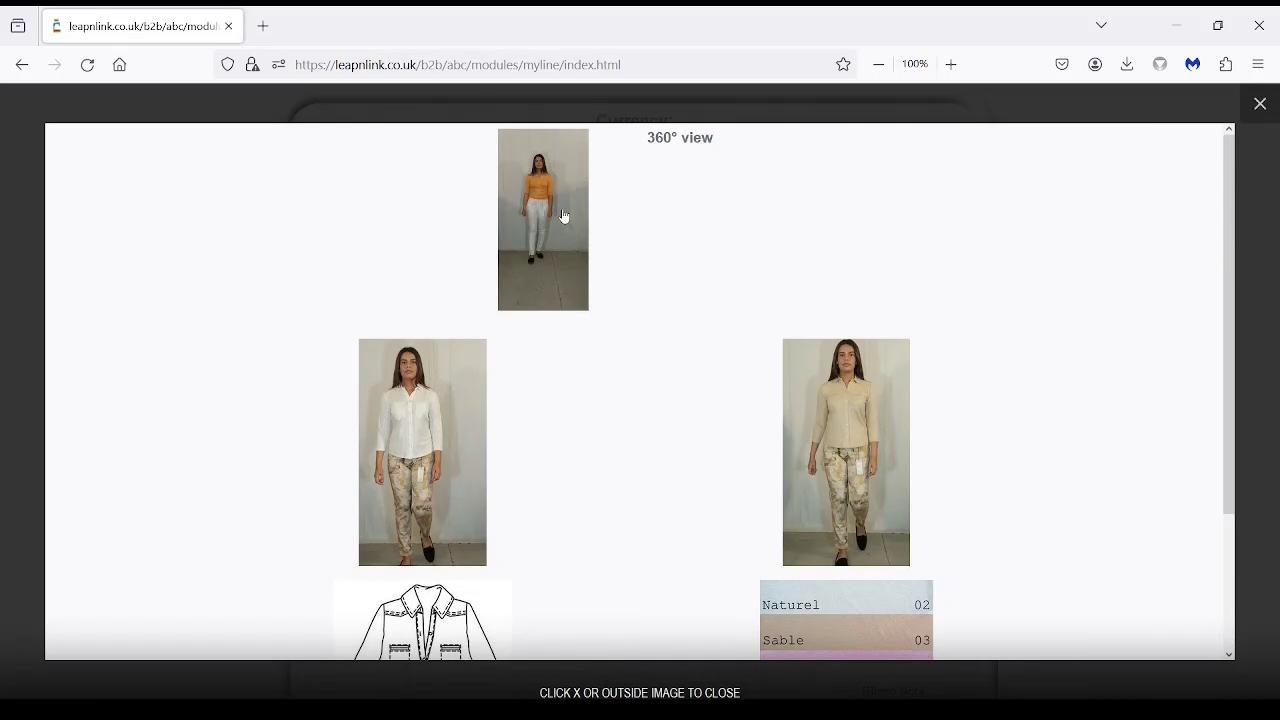The image size is (1280, 720).
Task: Click the orange-top model thumbnail
Action: point(543,219)
